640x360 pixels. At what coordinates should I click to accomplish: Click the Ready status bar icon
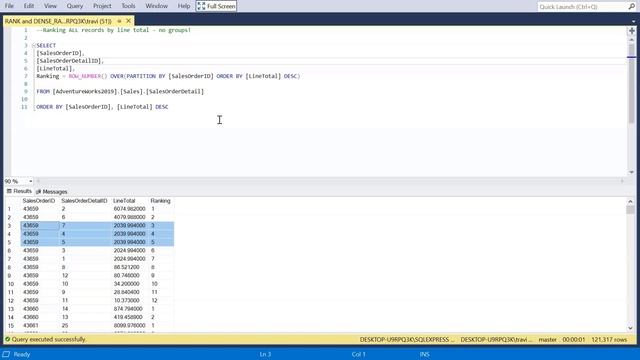pyautogui.click(x=6, y=354)
